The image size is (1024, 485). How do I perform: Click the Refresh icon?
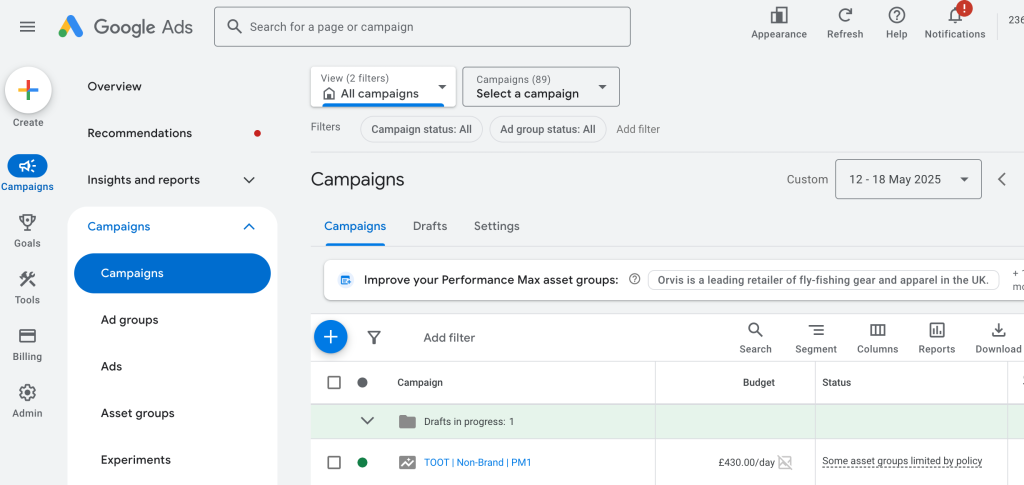click(x=845, y=16)
